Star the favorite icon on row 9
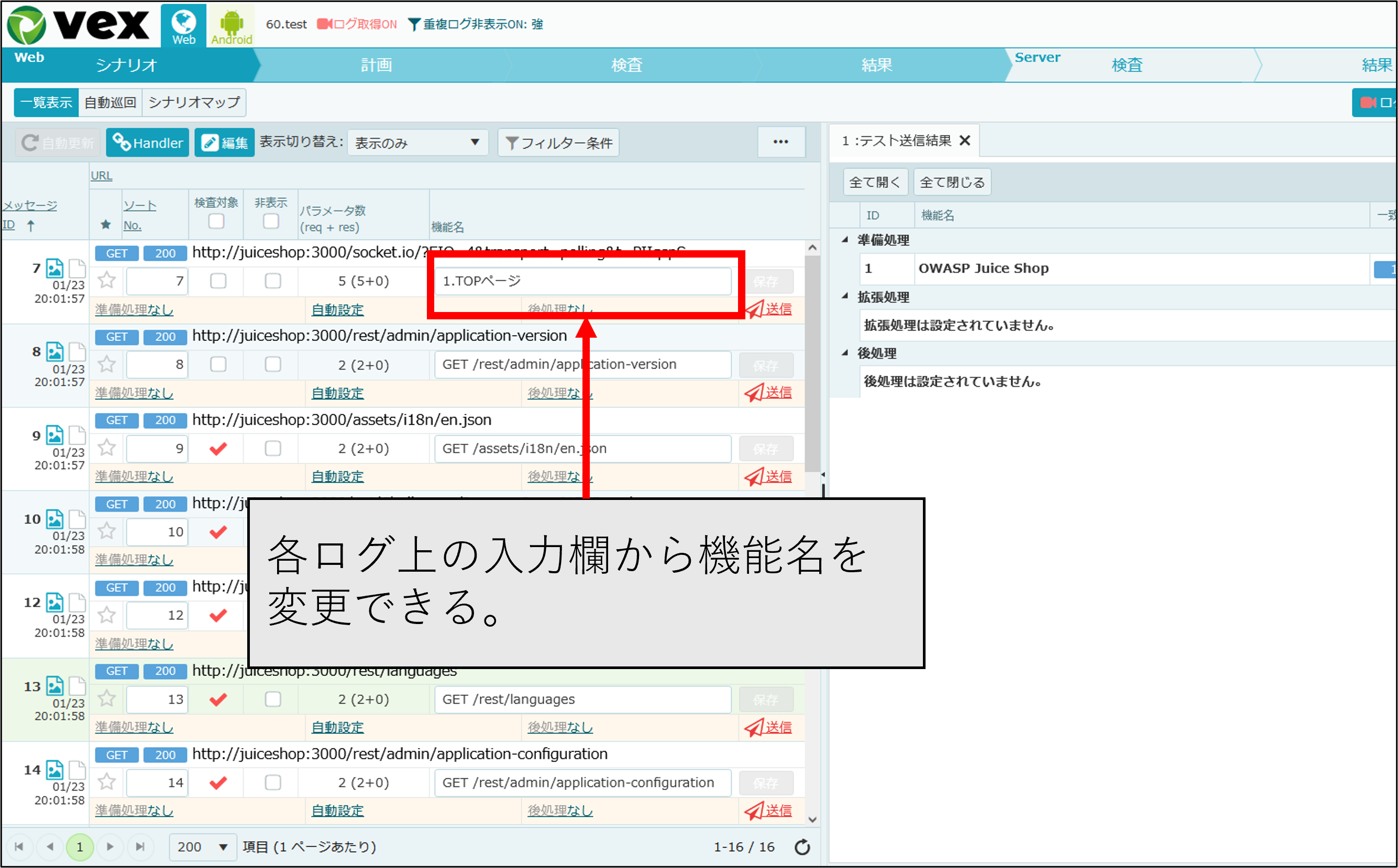Screen dimensions: 1398x868 pos(107,448)
